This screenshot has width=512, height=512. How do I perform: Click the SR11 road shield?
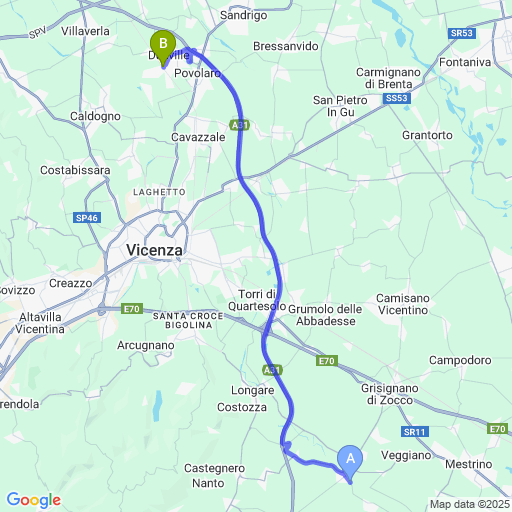point(415,432)
